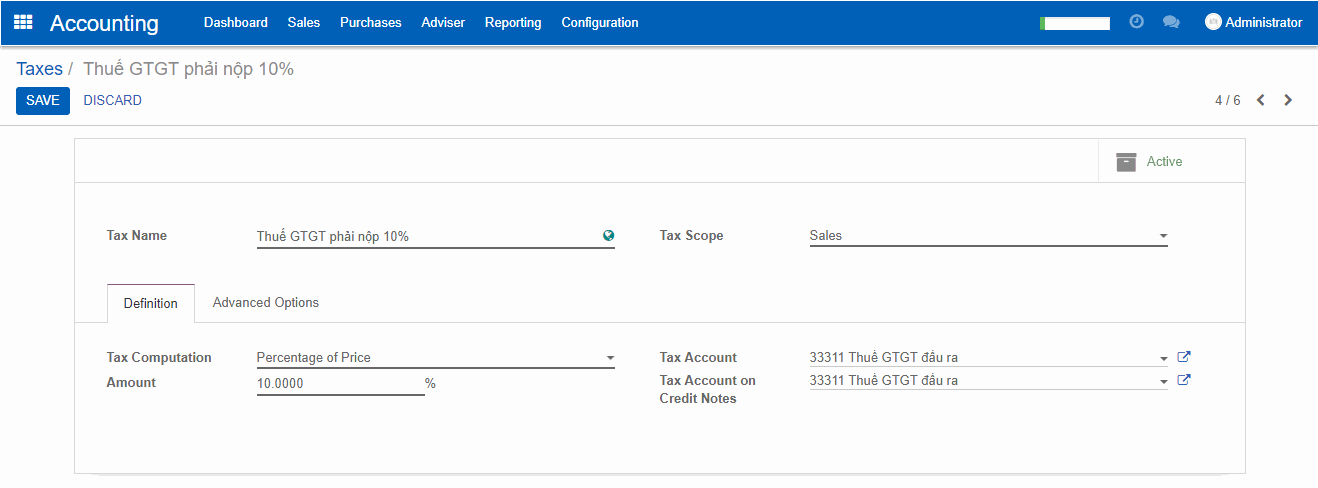Click the SAVE button
1318x488 pixels.
[x=43, y=100]
